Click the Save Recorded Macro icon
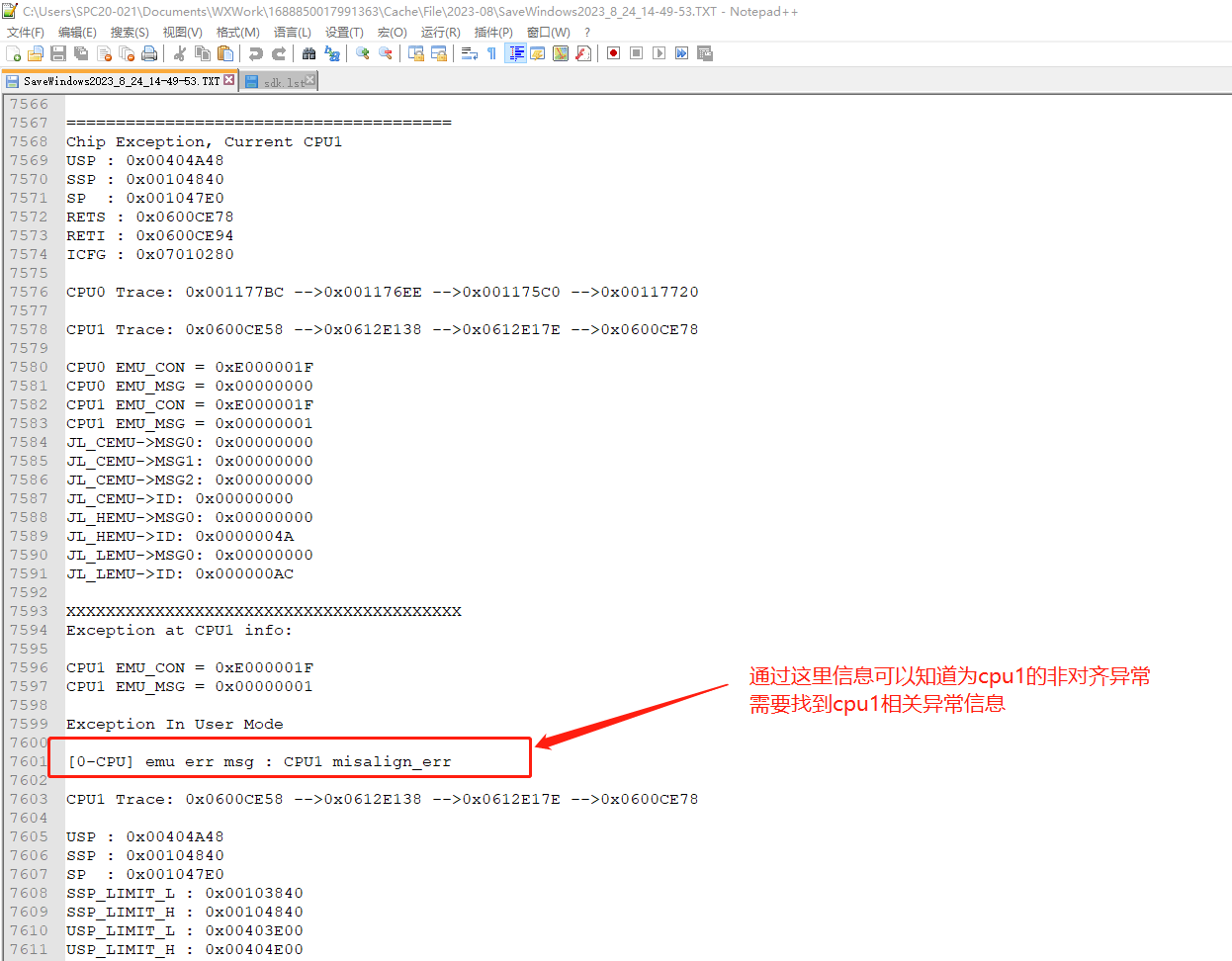Image resolution: width=1232 pixels, height=961 pixels. (x=705, y=53)
